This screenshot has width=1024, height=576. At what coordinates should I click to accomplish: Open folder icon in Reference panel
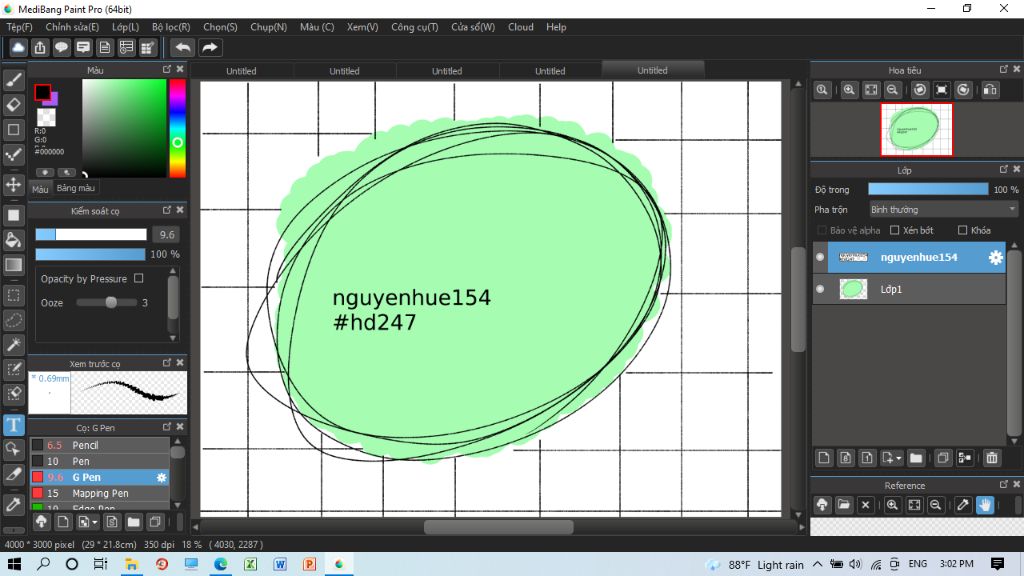coord(844,504)
